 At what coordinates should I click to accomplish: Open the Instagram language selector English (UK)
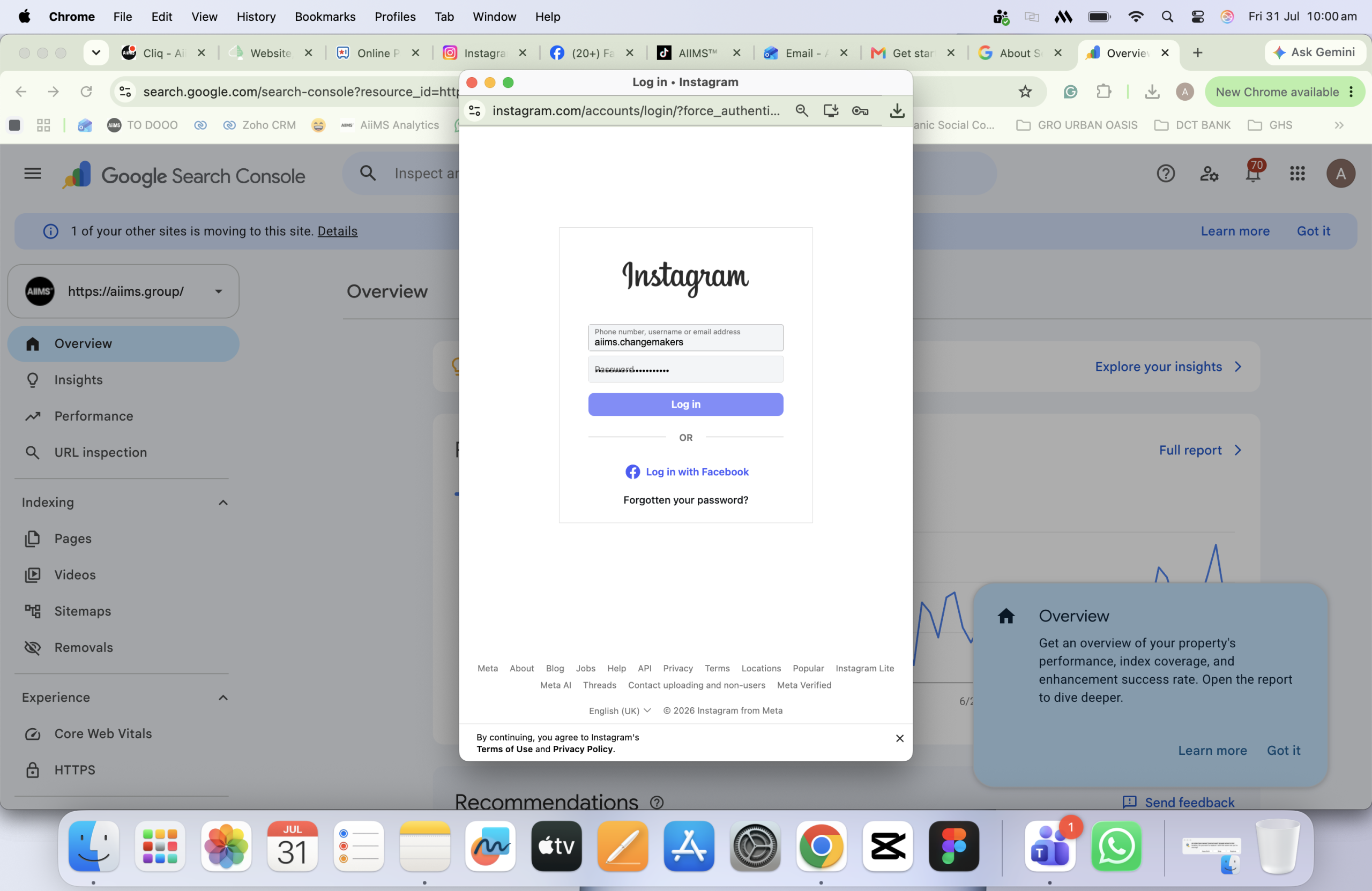pos(620,710)
